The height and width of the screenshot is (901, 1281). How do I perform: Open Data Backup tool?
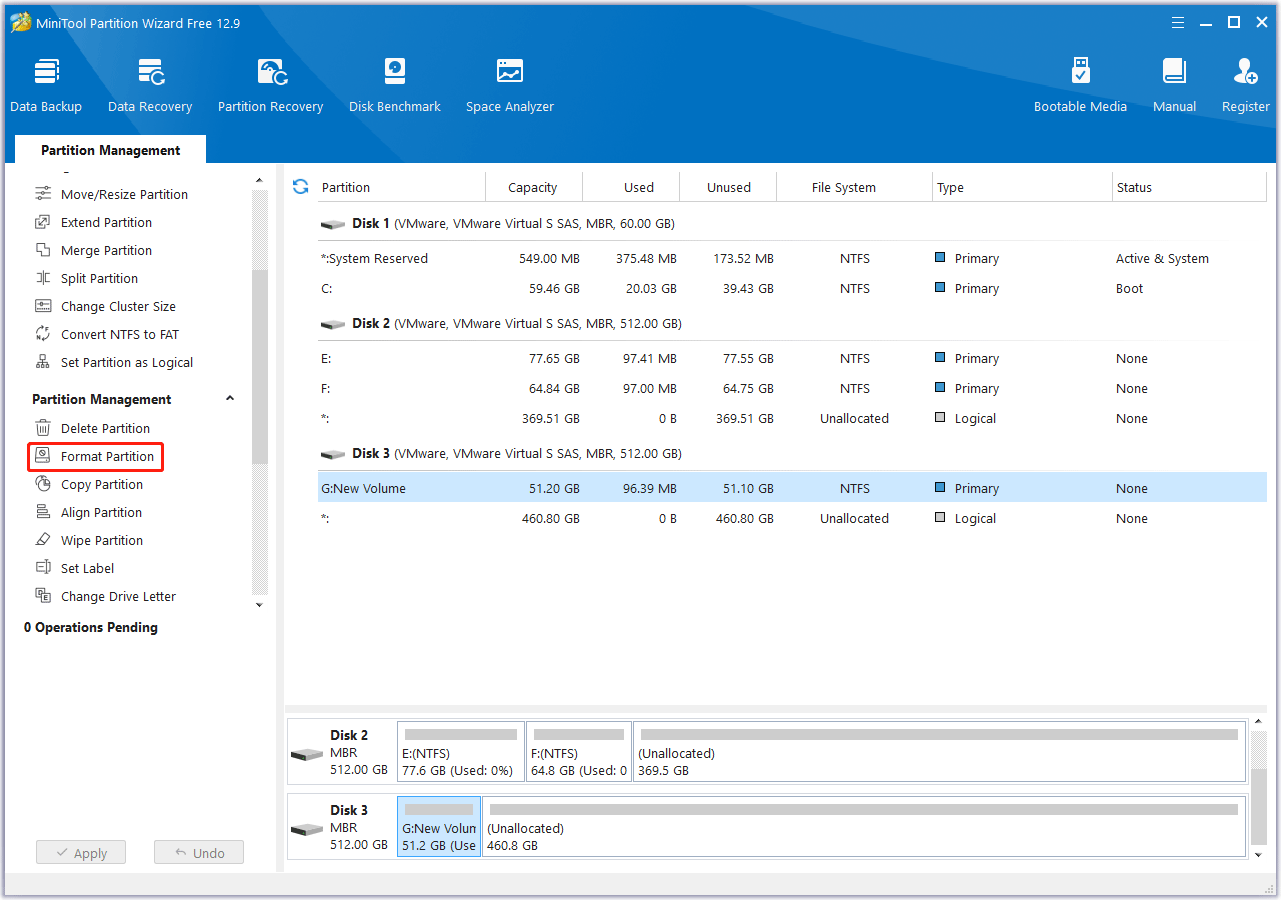pyautogui.click(x=46, y=85)
